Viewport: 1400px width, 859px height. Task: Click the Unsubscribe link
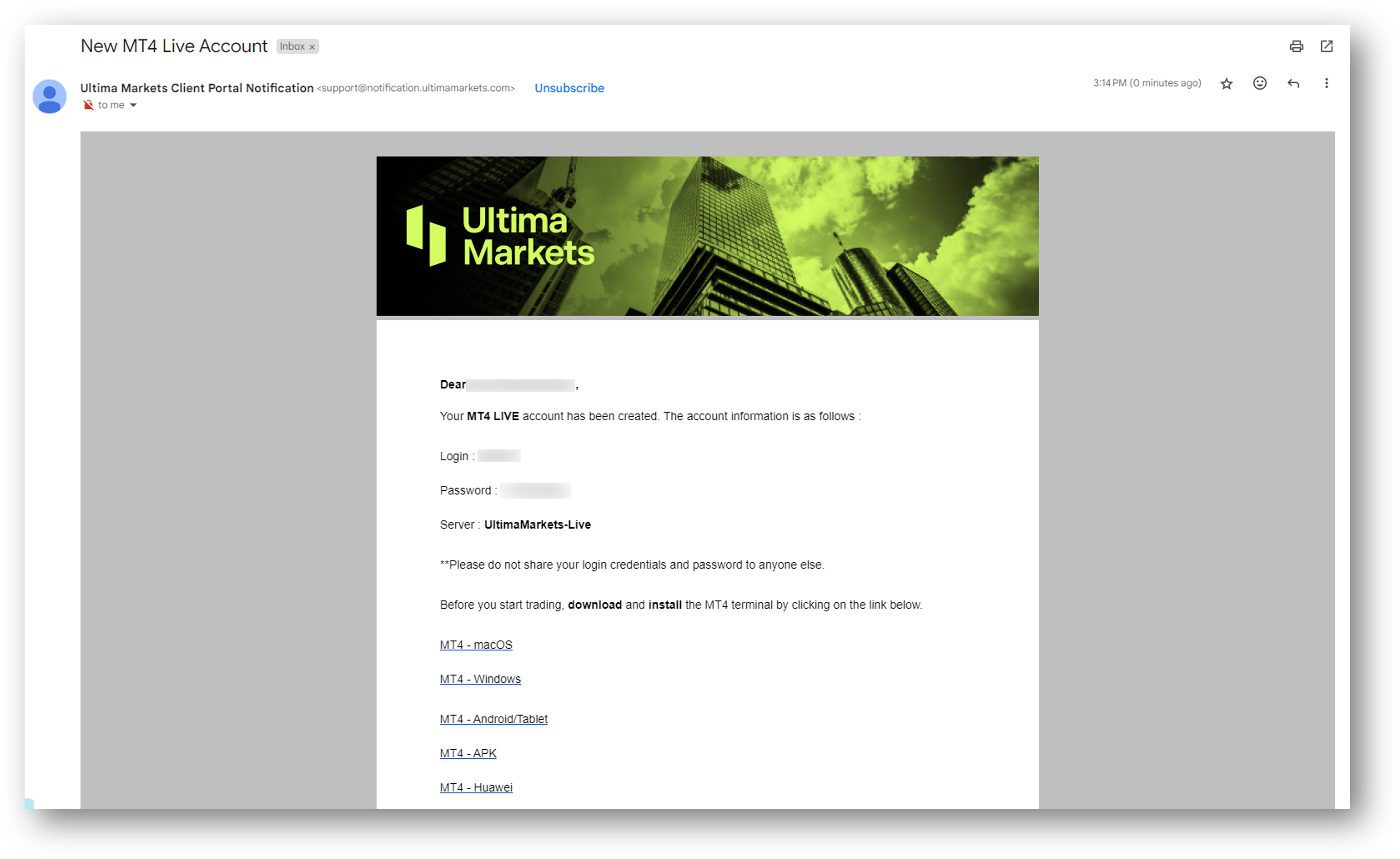coord(569,88)
